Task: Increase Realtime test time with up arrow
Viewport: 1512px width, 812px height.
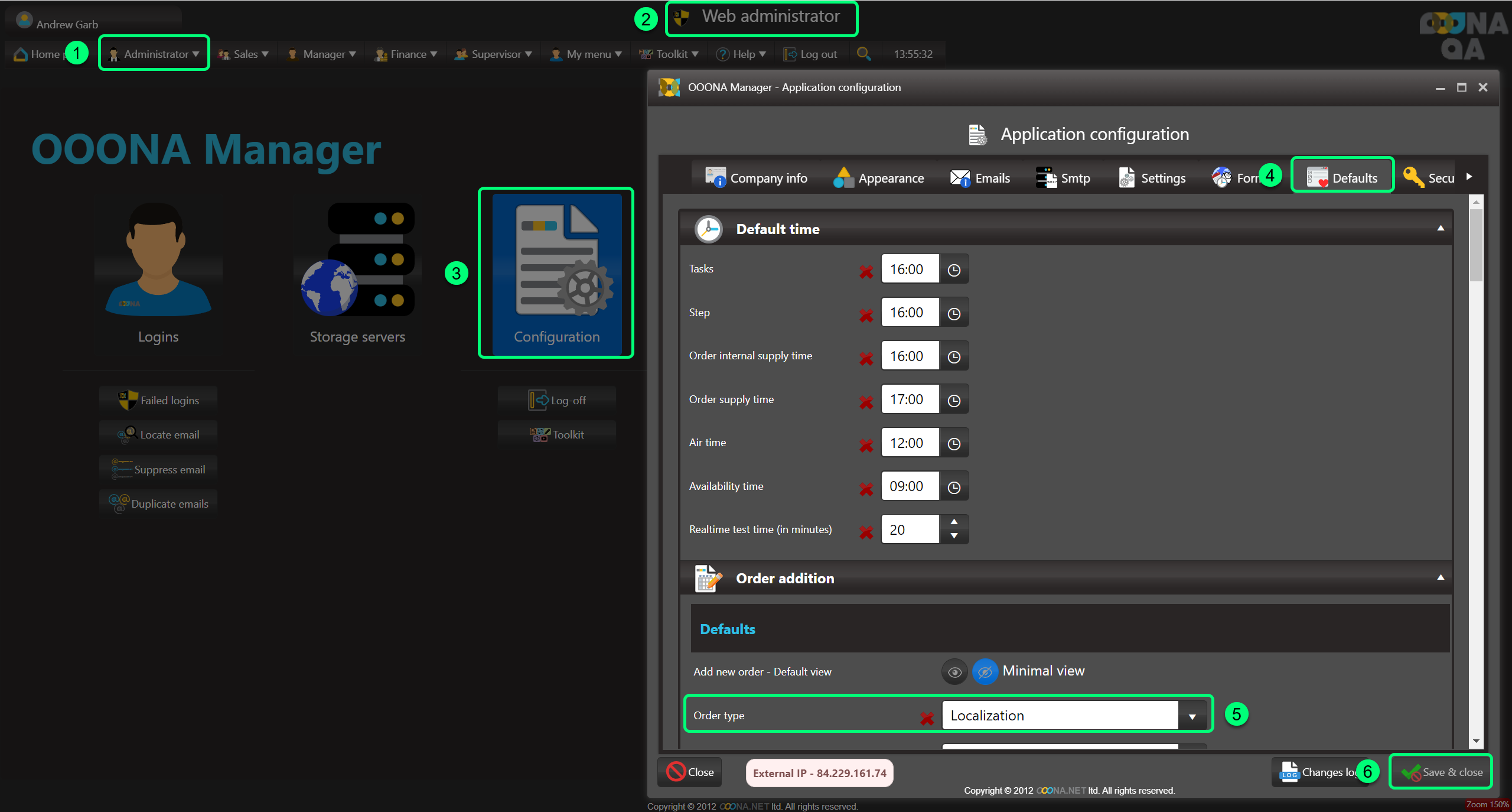Action: [954, 522]
